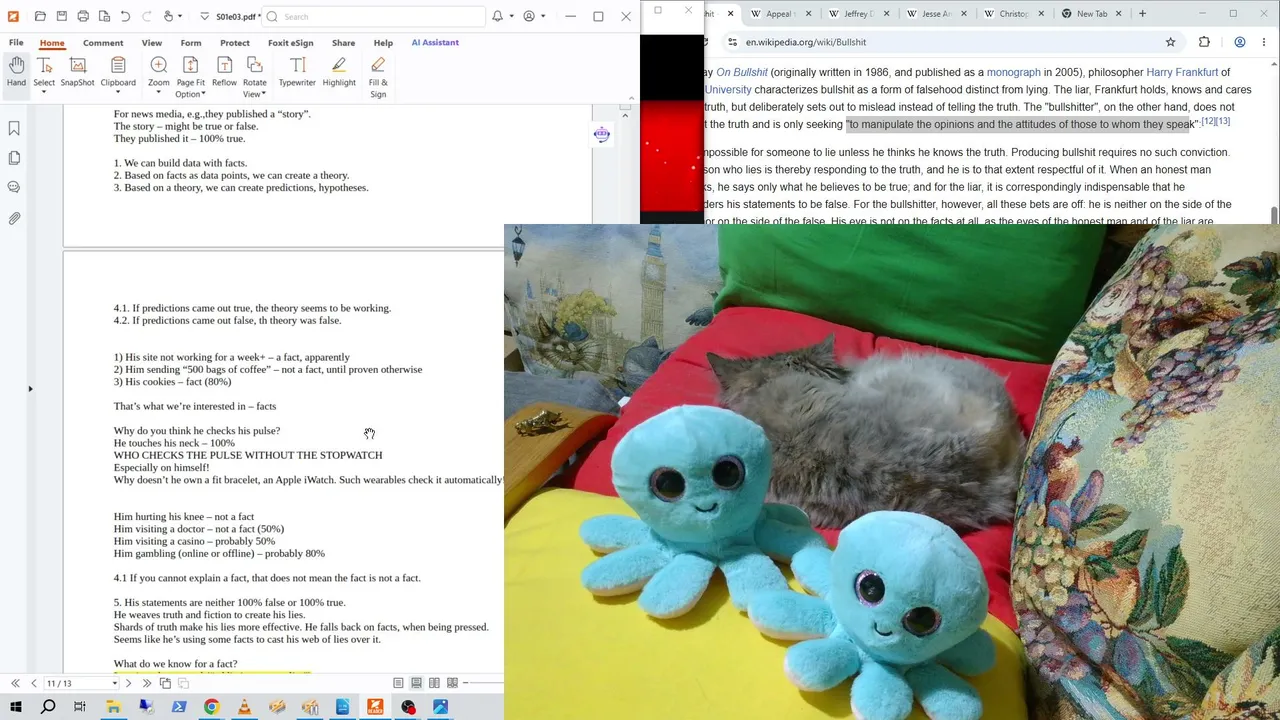Switch to the Comment ribbon tab
The image size is (1280, 720).
tap(103, 43)
